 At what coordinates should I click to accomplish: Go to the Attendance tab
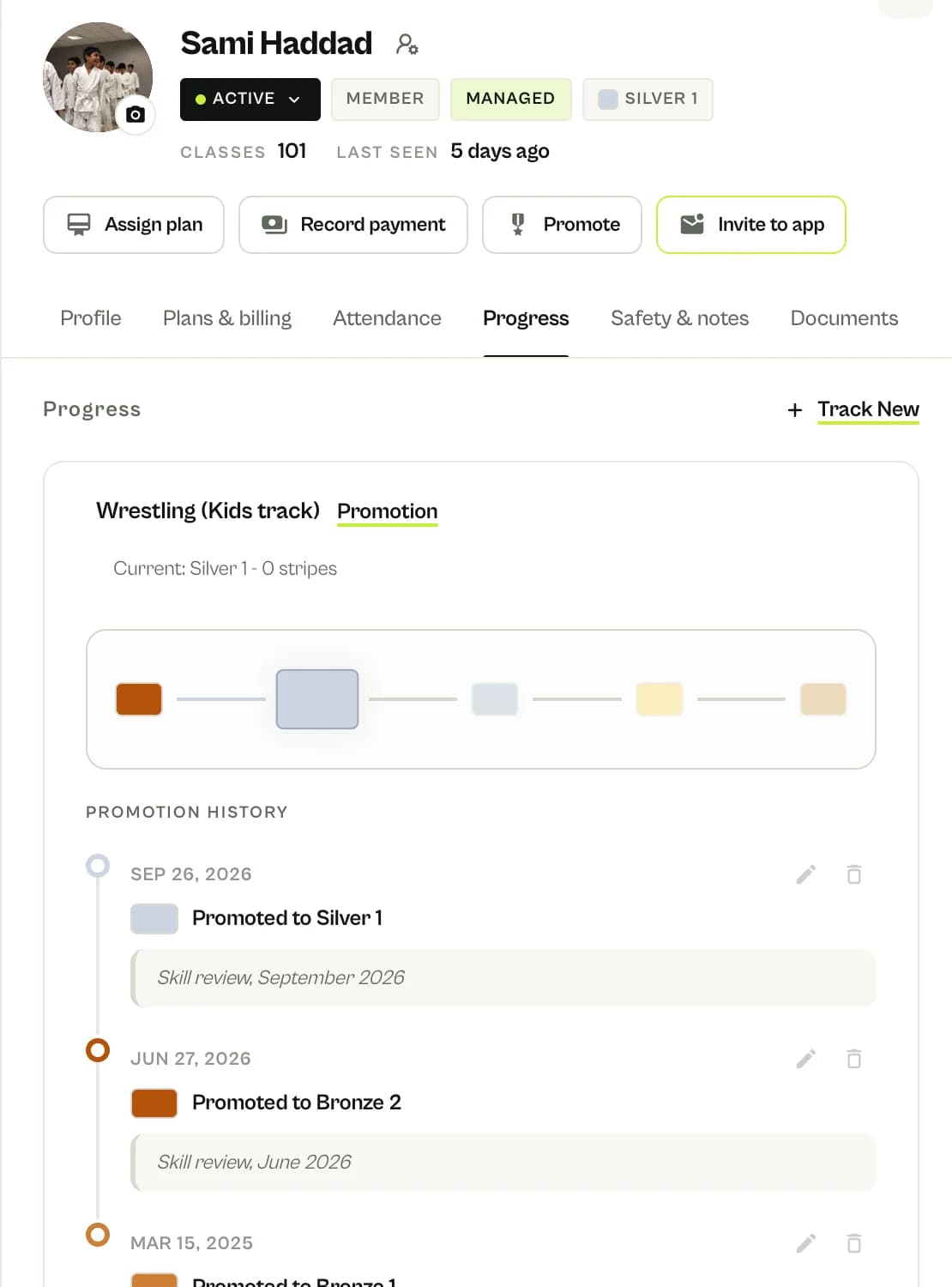click(387, 318)
